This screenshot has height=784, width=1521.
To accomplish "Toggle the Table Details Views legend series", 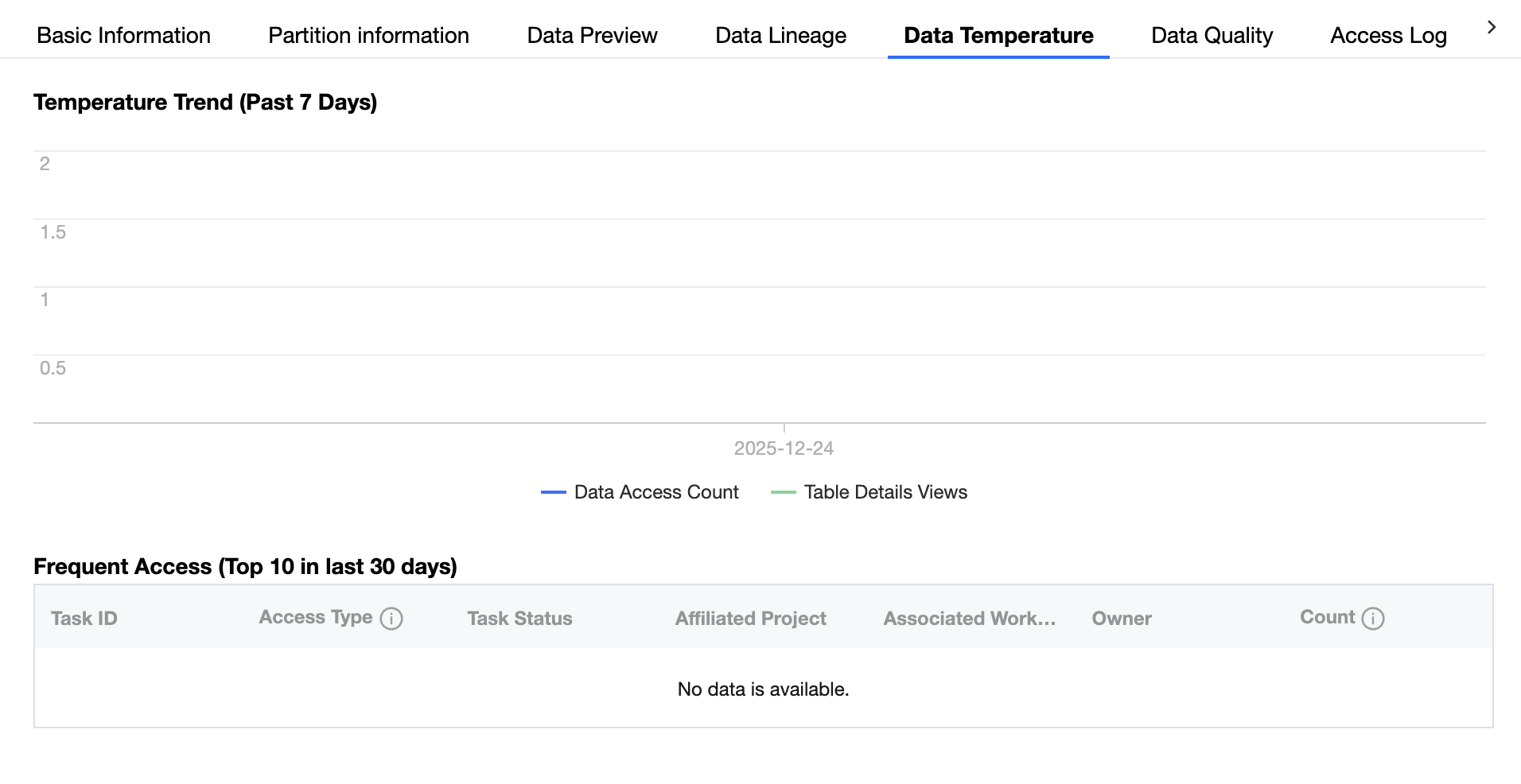I will [885, 492].
